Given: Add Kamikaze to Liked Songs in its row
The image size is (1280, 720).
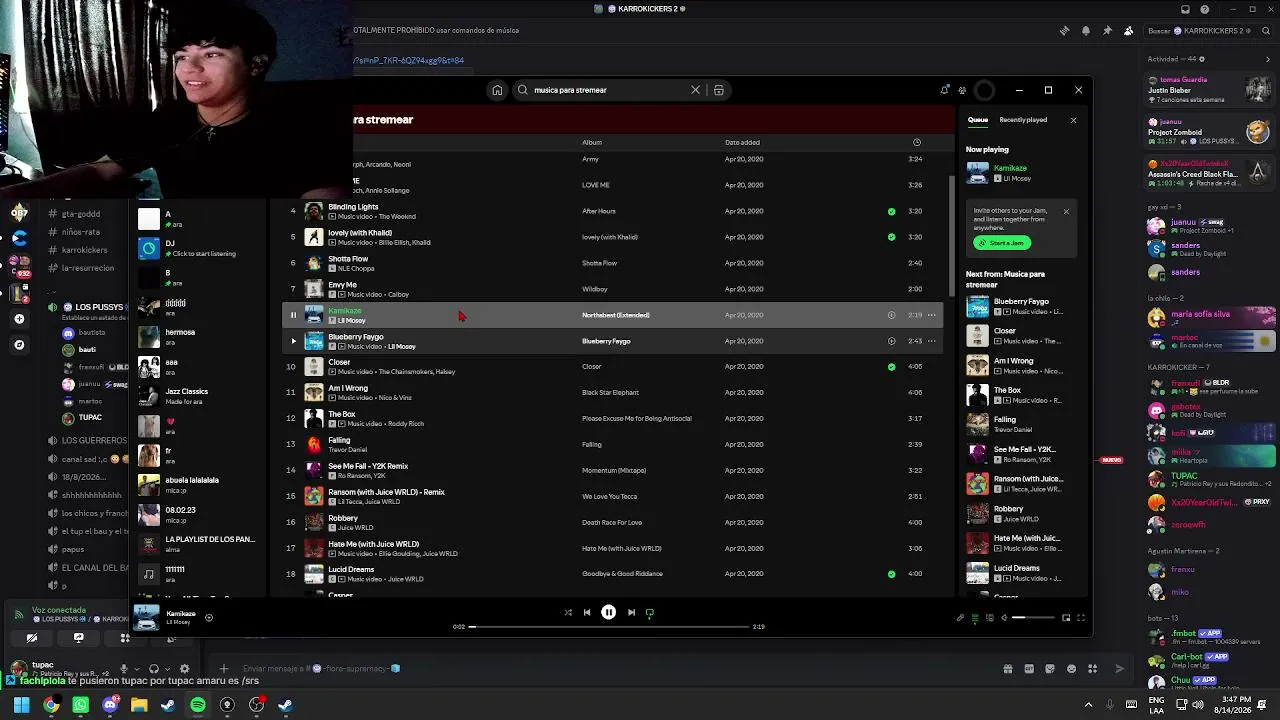Looking at the screenshot, I should (x=891, y=315).
